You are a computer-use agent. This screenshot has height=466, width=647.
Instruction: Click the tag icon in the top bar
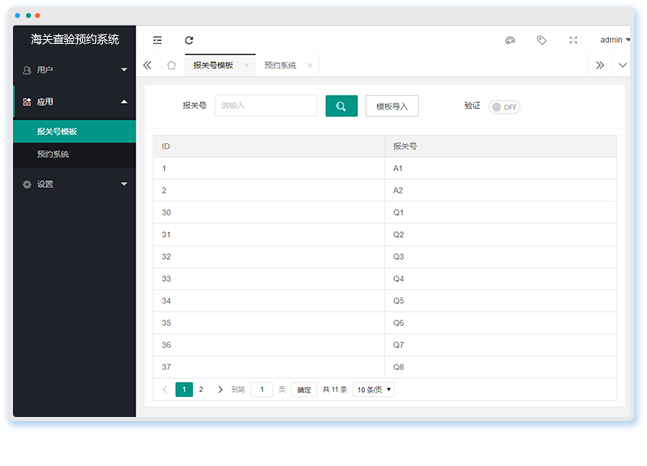[541, 40]
